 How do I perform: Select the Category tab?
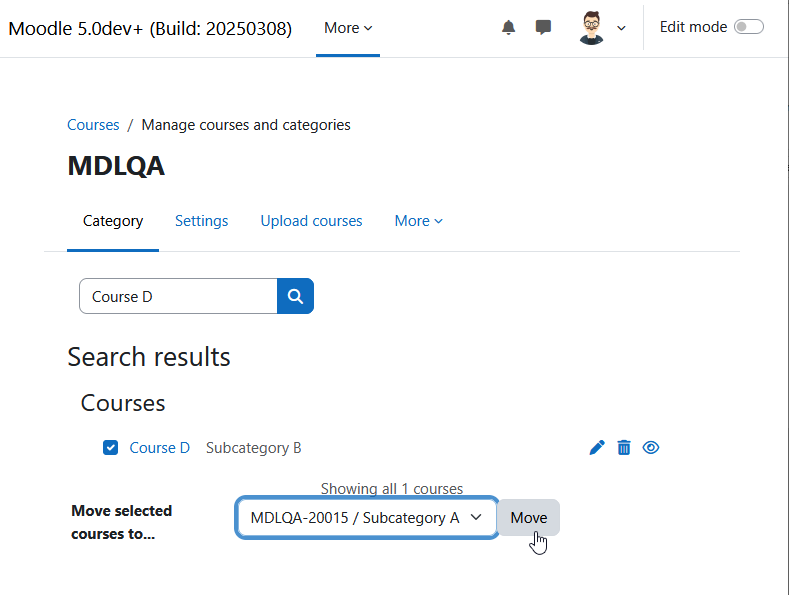[113, 221]
